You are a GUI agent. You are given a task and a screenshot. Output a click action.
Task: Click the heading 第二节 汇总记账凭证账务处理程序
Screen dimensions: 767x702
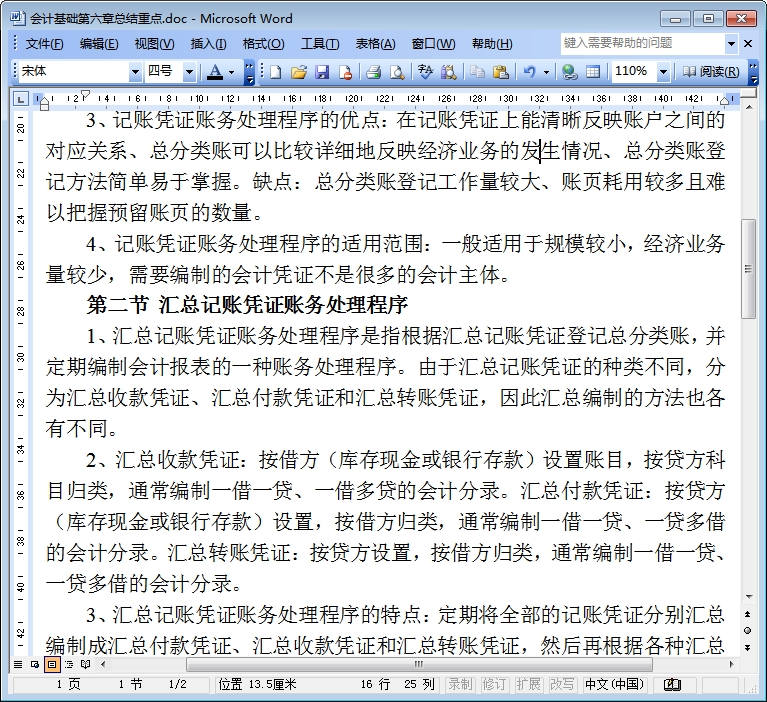point(247,305)
